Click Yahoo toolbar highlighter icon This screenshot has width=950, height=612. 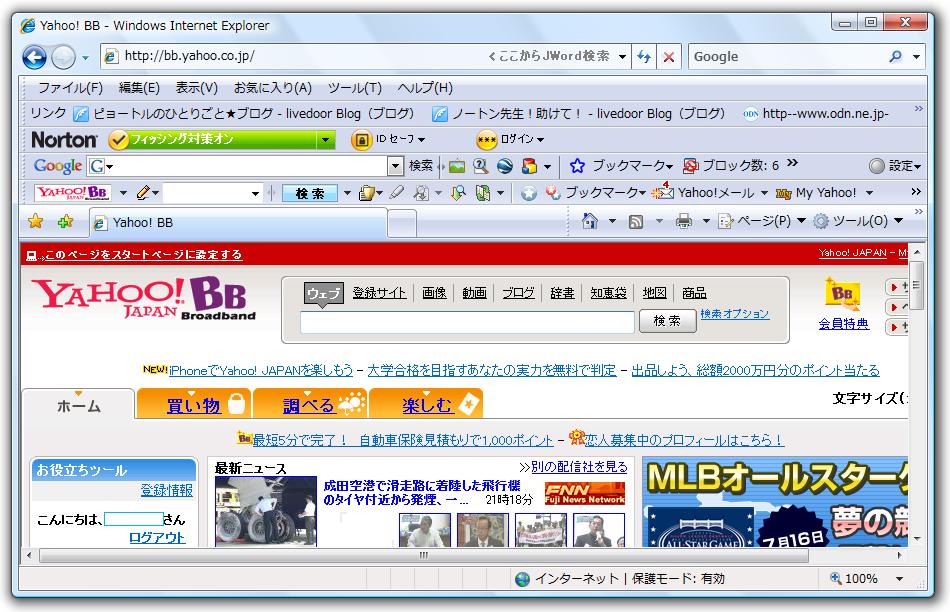[397, 193]
